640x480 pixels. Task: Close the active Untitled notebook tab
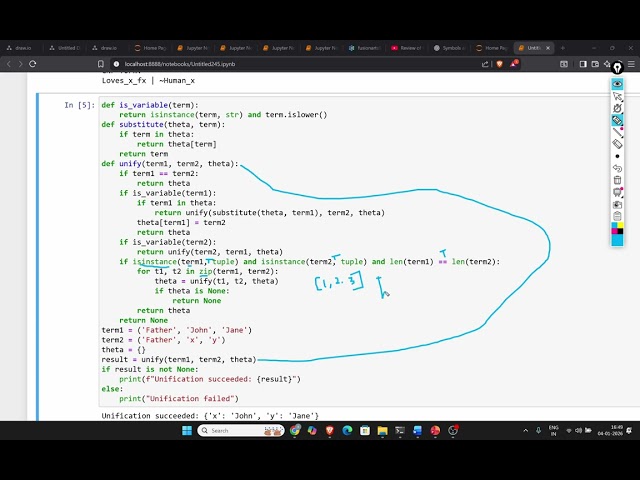click(x=548, y=48)
